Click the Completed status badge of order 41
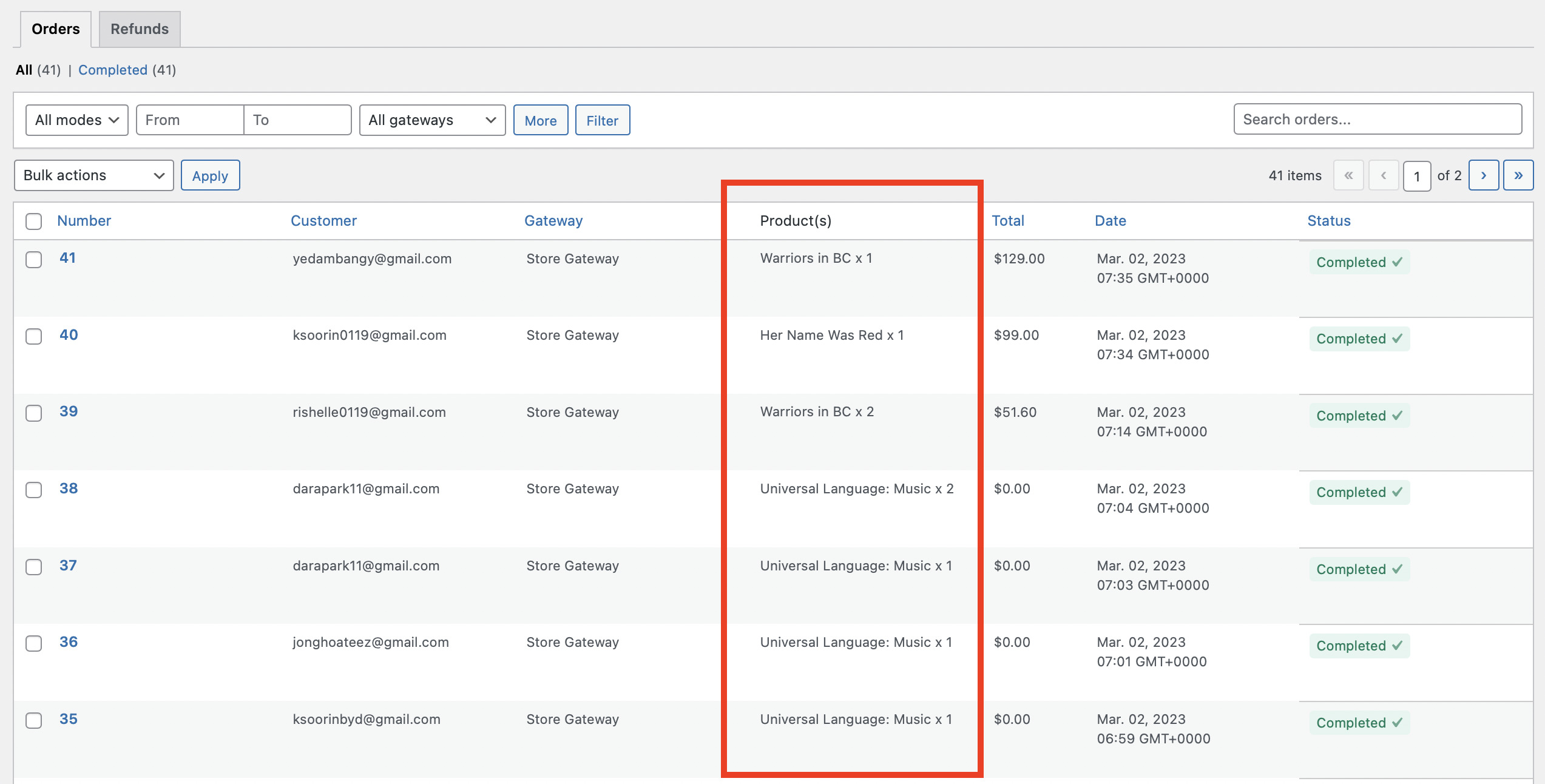The width and height of the screenshot is (1545, 784). [1359, 262]
